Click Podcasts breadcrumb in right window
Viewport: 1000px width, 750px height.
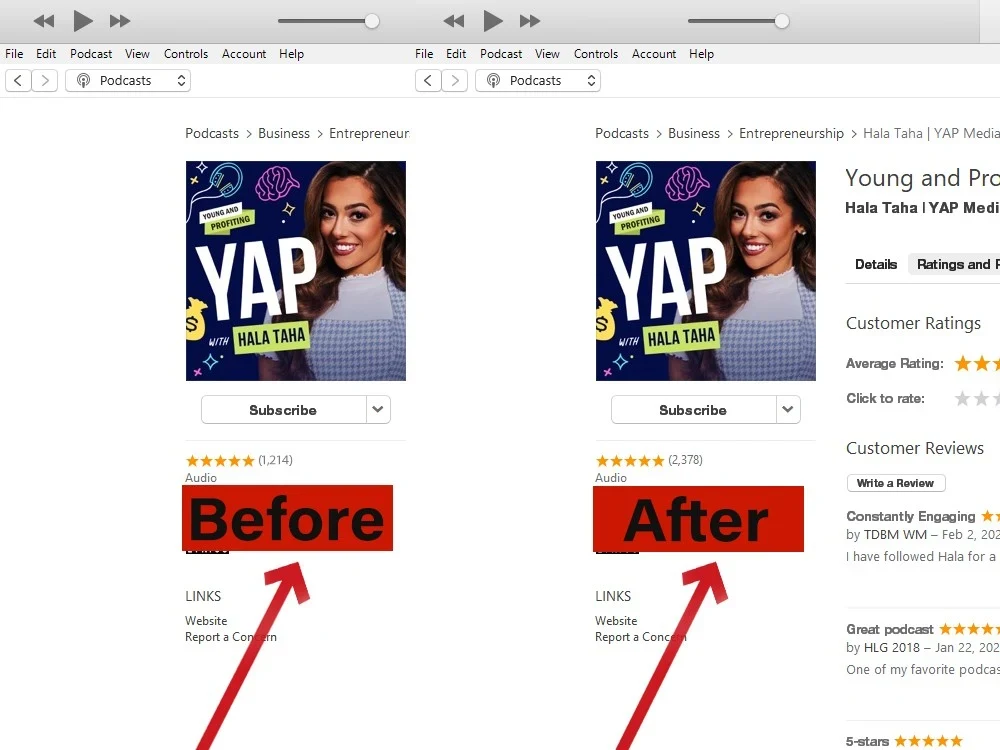click(x=622, y=133)
